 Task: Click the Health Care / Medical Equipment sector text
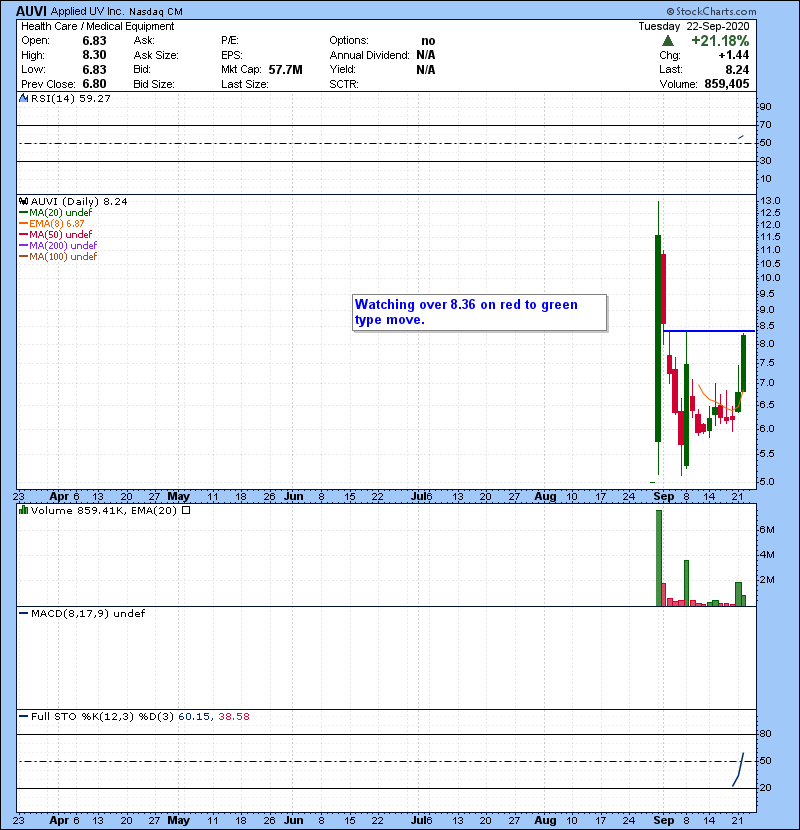click(97, 26)
